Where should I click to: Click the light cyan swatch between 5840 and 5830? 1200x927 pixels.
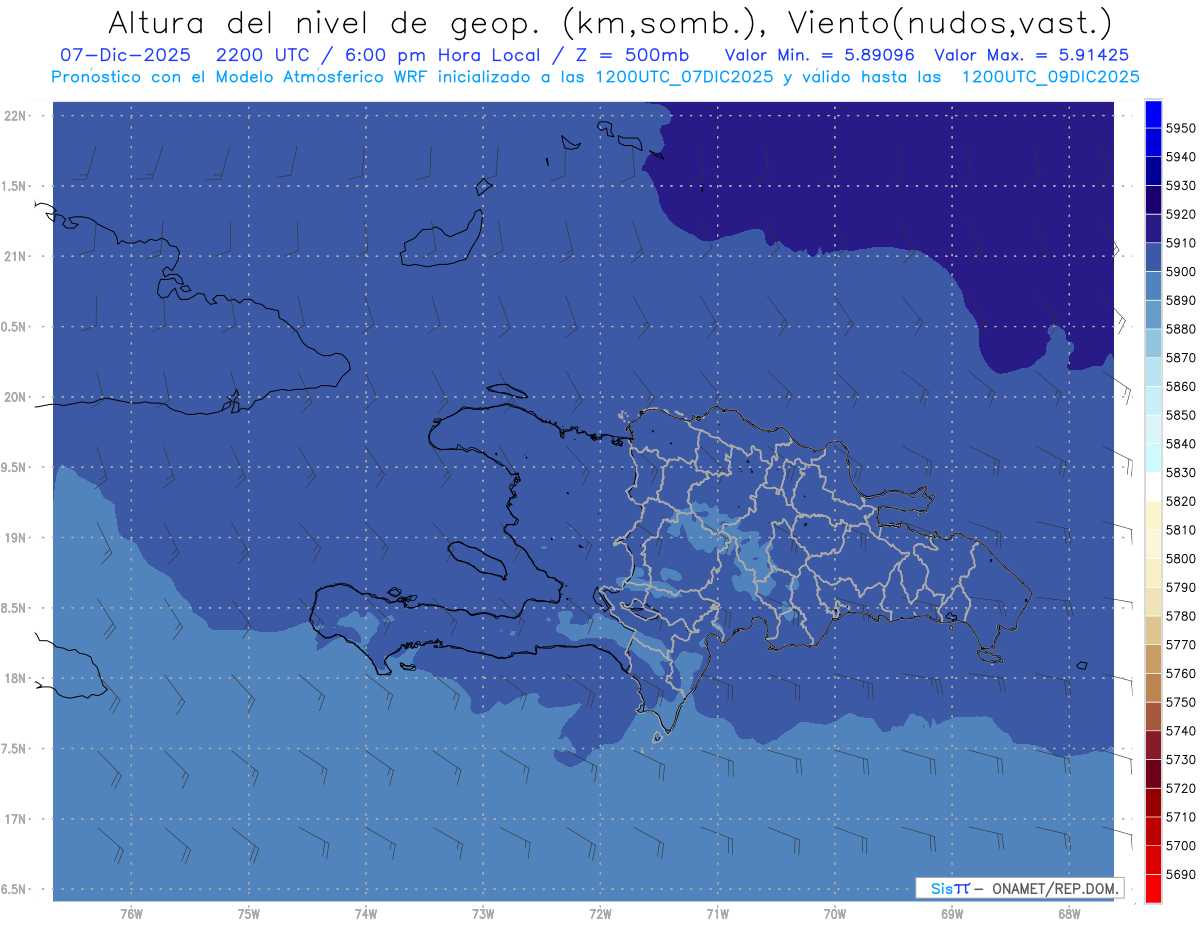(x=1153, y=458)
